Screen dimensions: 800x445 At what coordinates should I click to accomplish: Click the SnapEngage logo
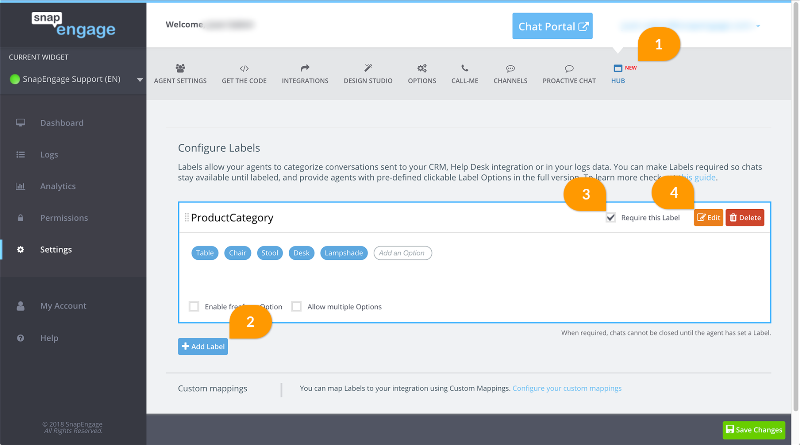[x=73, y=24]
